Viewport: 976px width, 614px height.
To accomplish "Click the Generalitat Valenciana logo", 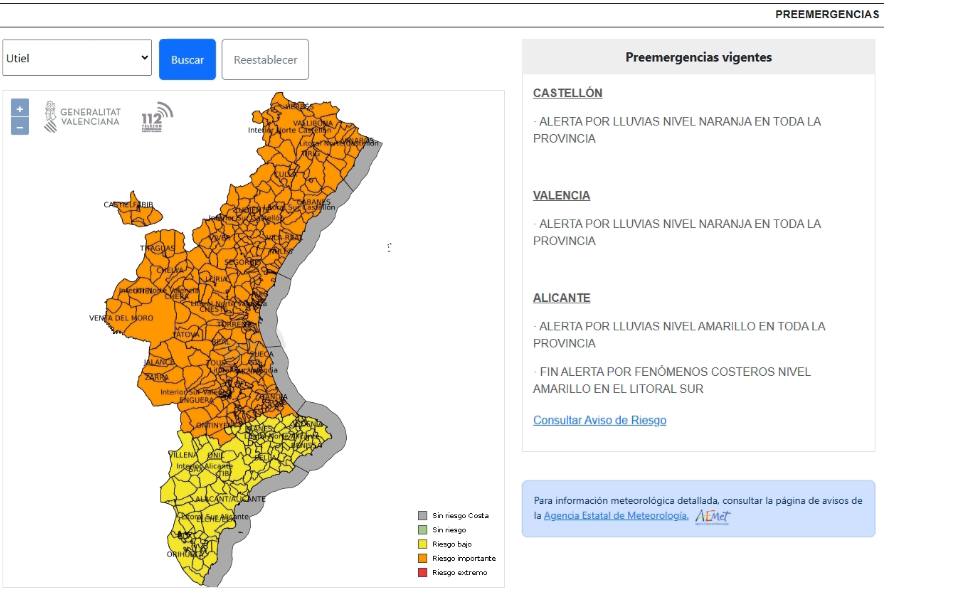I will [x=83, y=117].
